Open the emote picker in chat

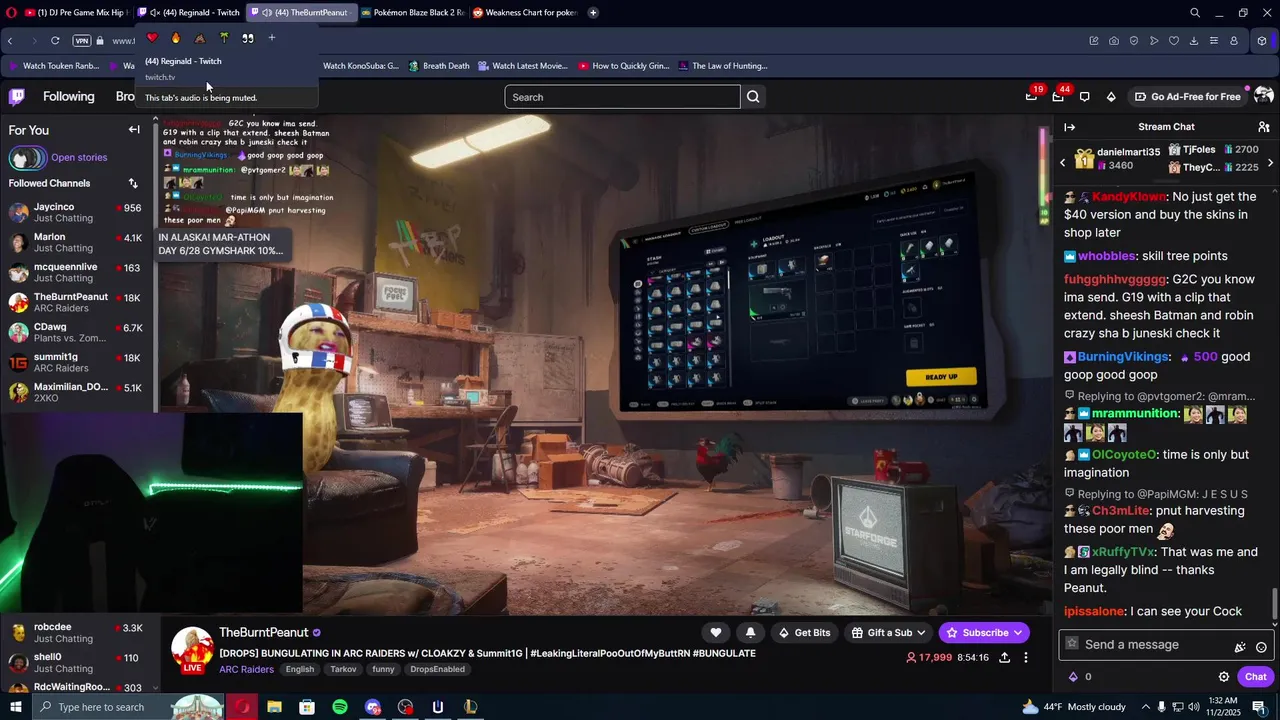(1261, 646)
